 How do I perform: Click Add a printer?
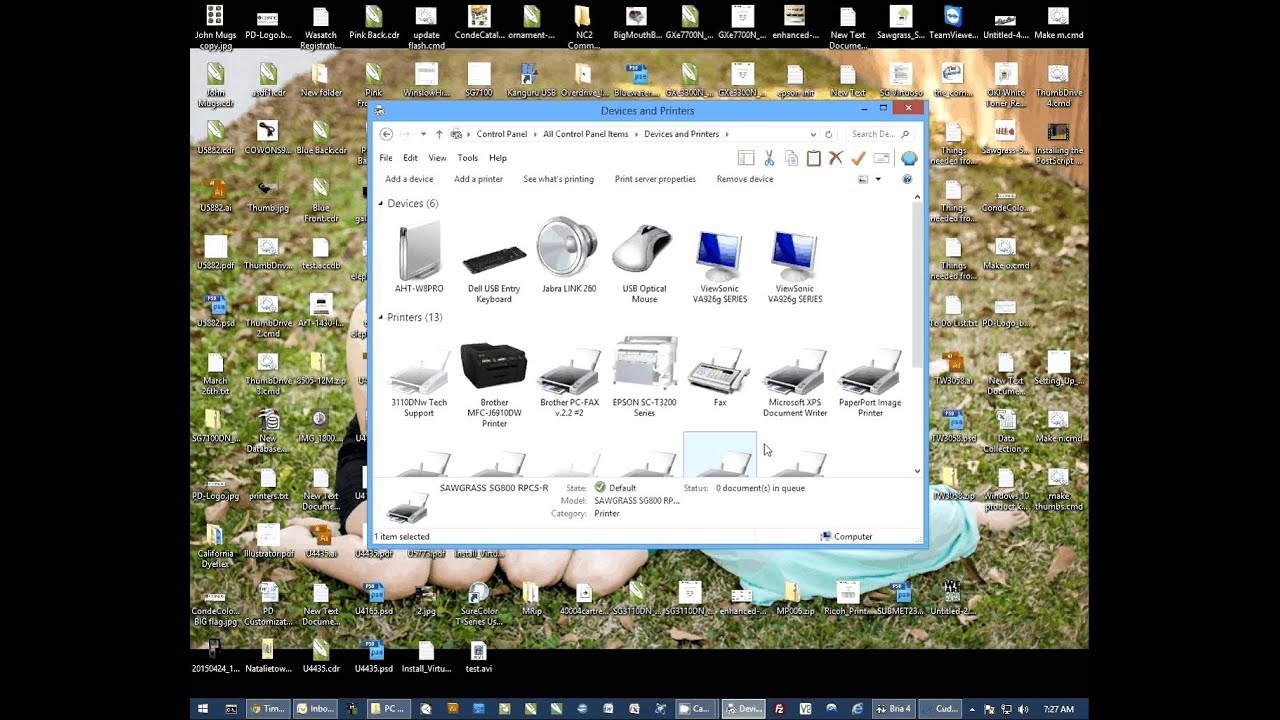tap(478, 179)
